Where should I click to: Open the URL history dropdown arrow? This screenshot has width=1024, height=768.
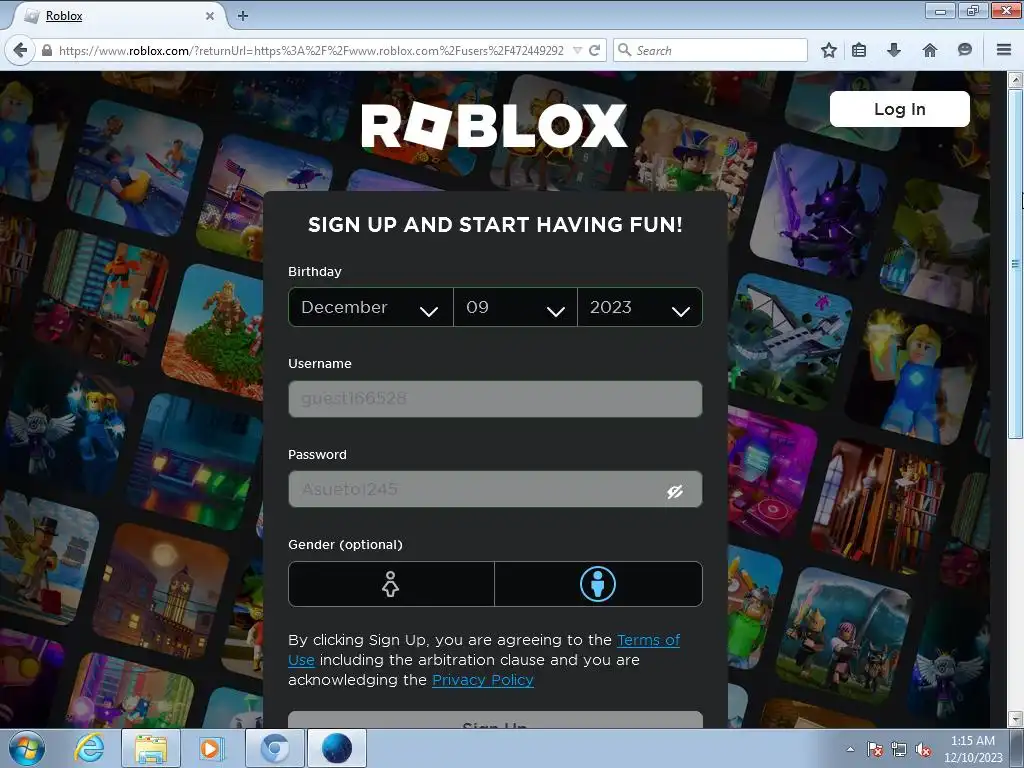577,50
